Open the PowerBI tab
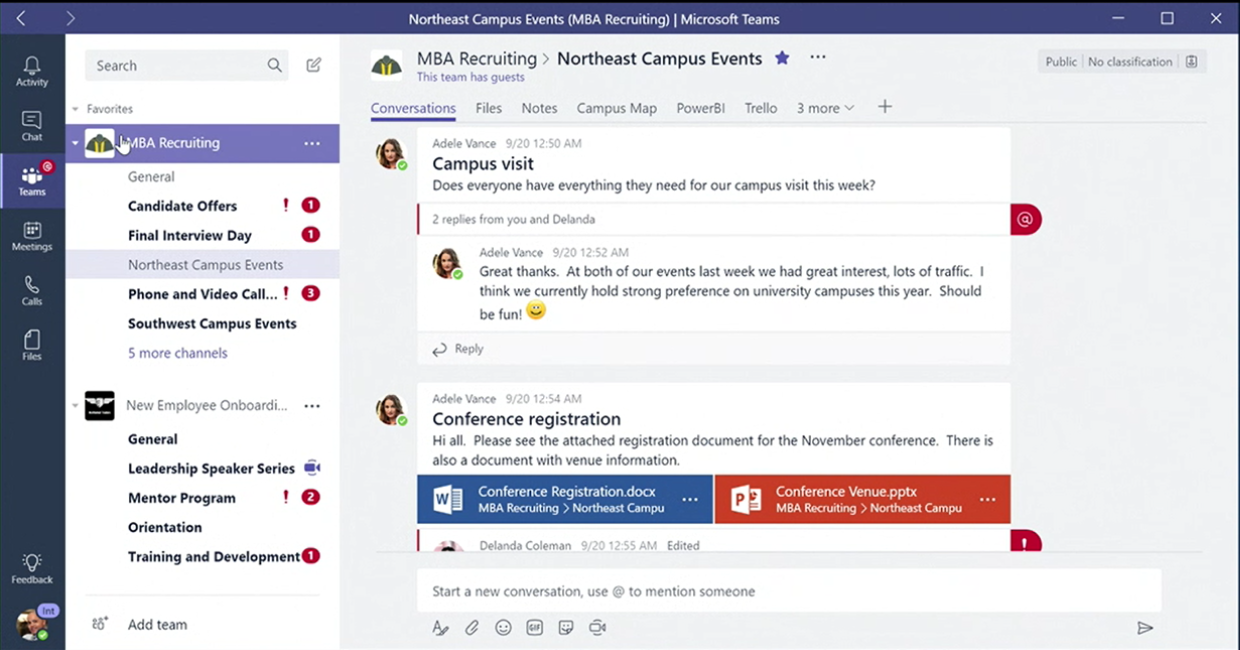 pyautogui.click(x=700, y=108)
